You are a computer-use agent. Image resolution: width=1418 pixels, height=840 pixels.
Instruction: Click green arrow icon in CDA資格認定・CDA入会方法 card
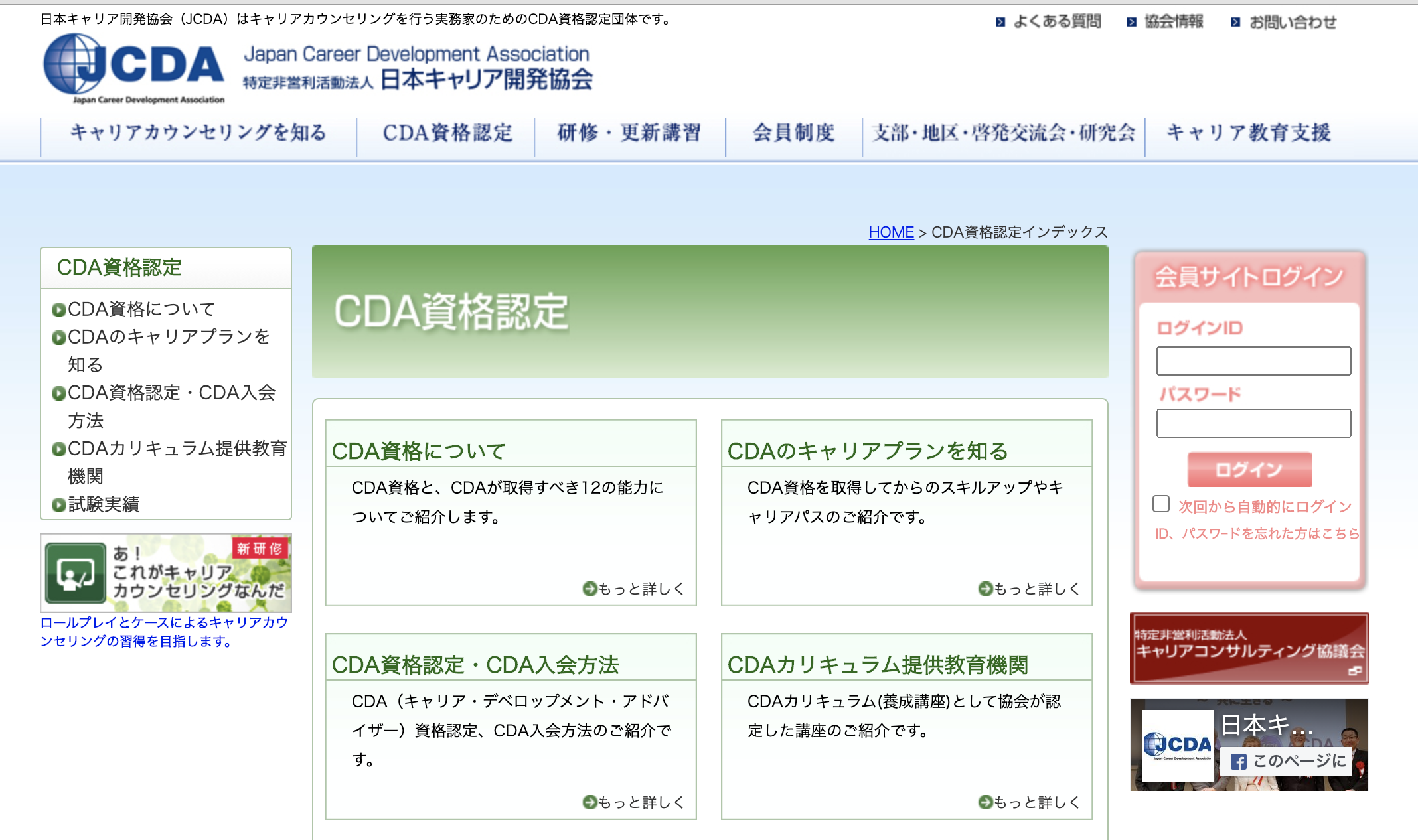[x=590, y=802]
